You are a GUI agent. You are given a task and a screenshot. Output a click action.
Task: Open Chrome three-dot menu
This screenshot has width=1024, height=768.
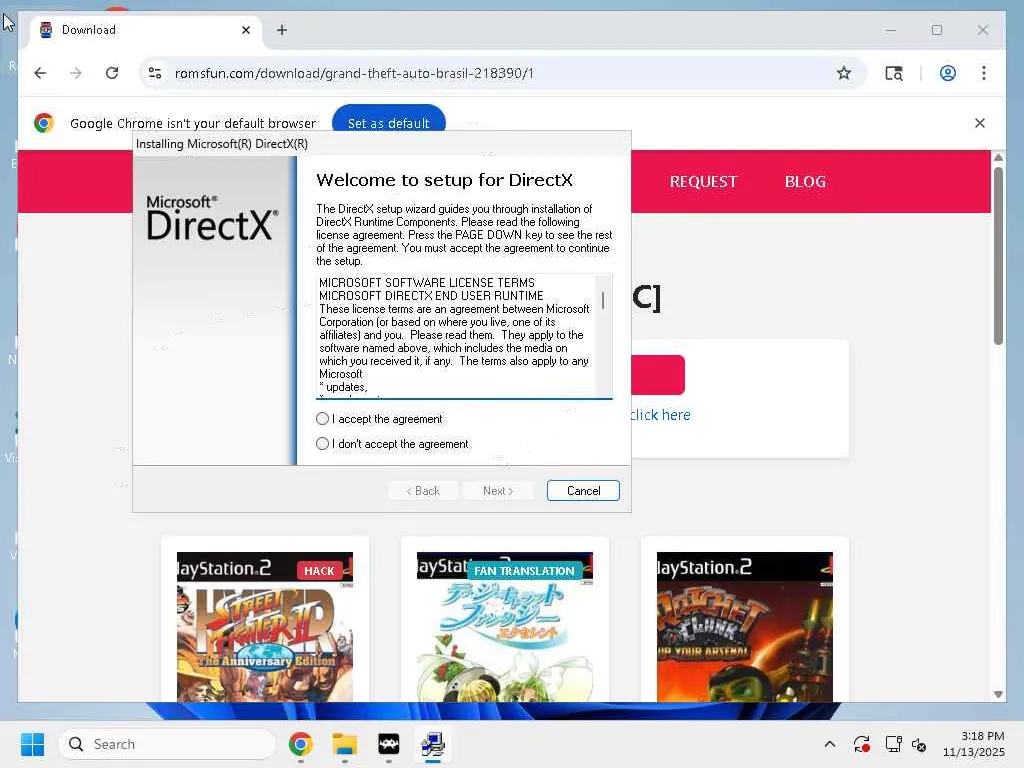(984, 73)
